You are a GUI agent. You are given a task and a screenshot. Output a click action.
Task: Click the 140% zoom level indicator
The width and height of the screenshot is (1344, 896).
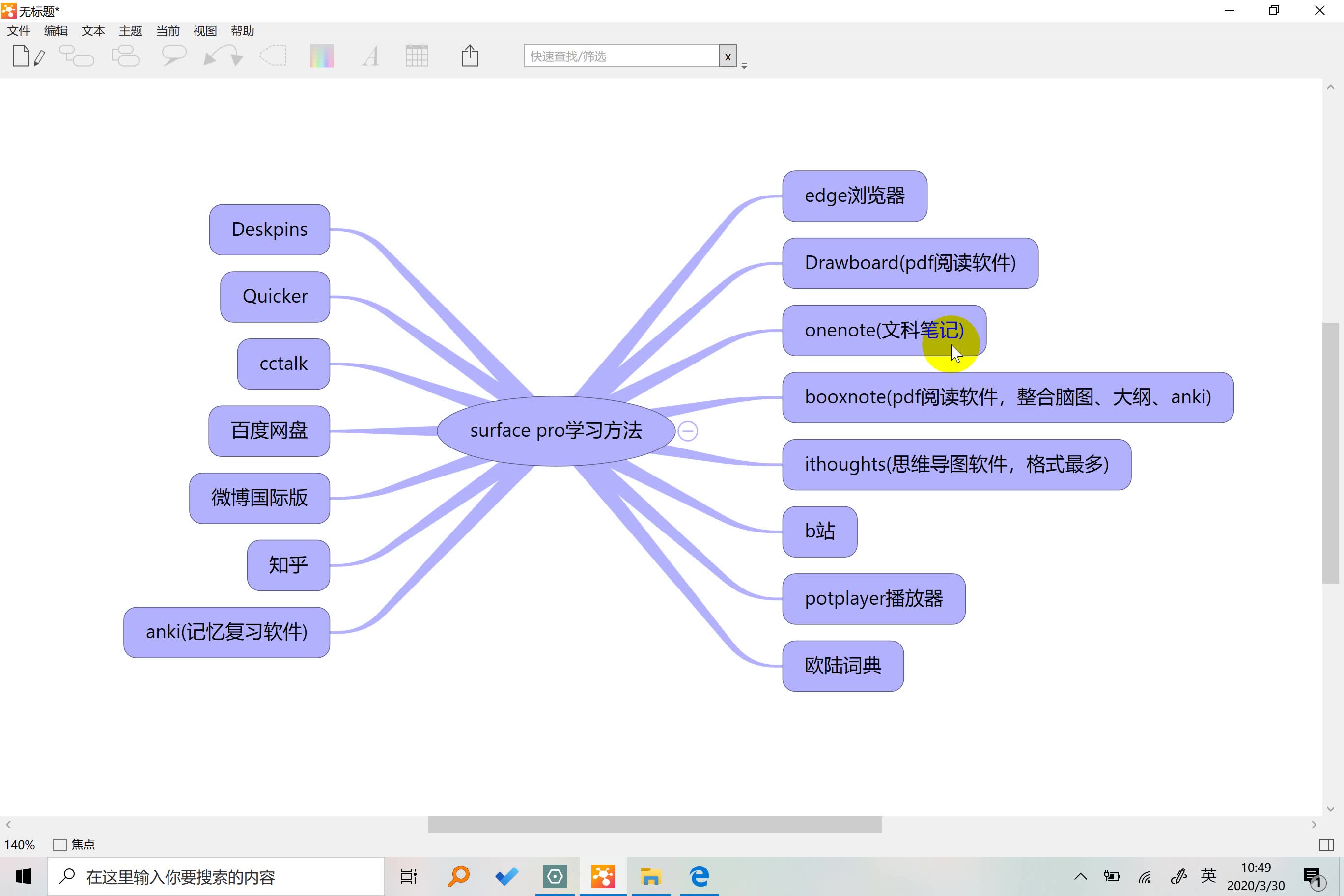[x=20, y=844]
